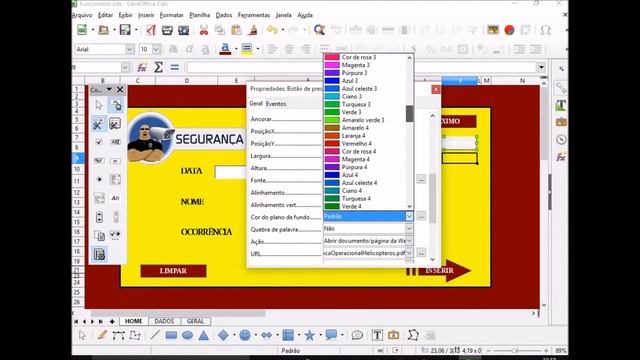Click the Print icon
The image size is (640, 360).
tap(167, 30)
